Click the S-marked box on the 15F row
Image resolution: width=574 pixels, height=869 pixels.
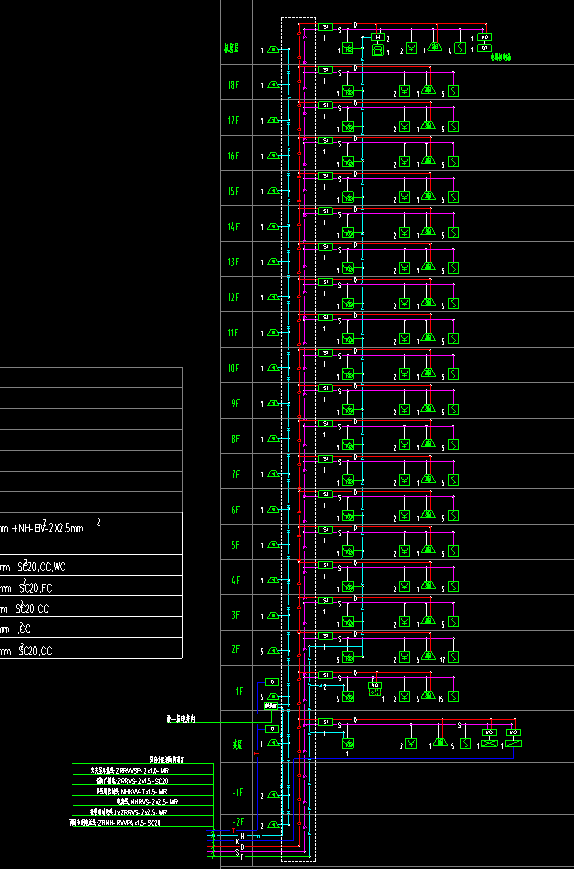(454, 197)
